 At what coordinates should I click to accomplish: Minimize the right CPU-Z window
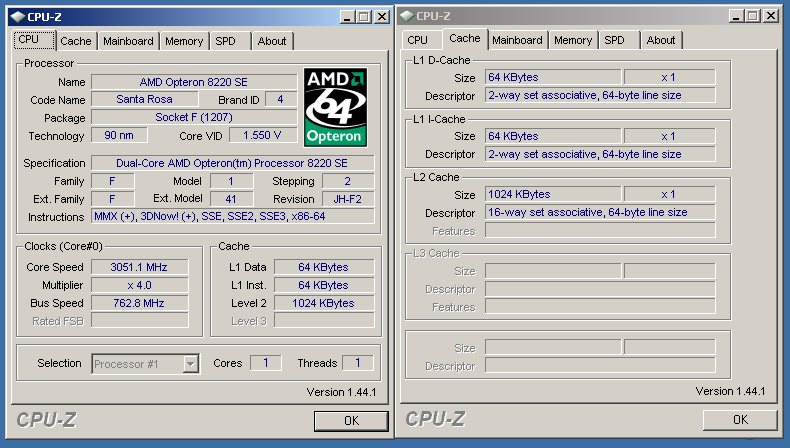click(x=736, y=16)
